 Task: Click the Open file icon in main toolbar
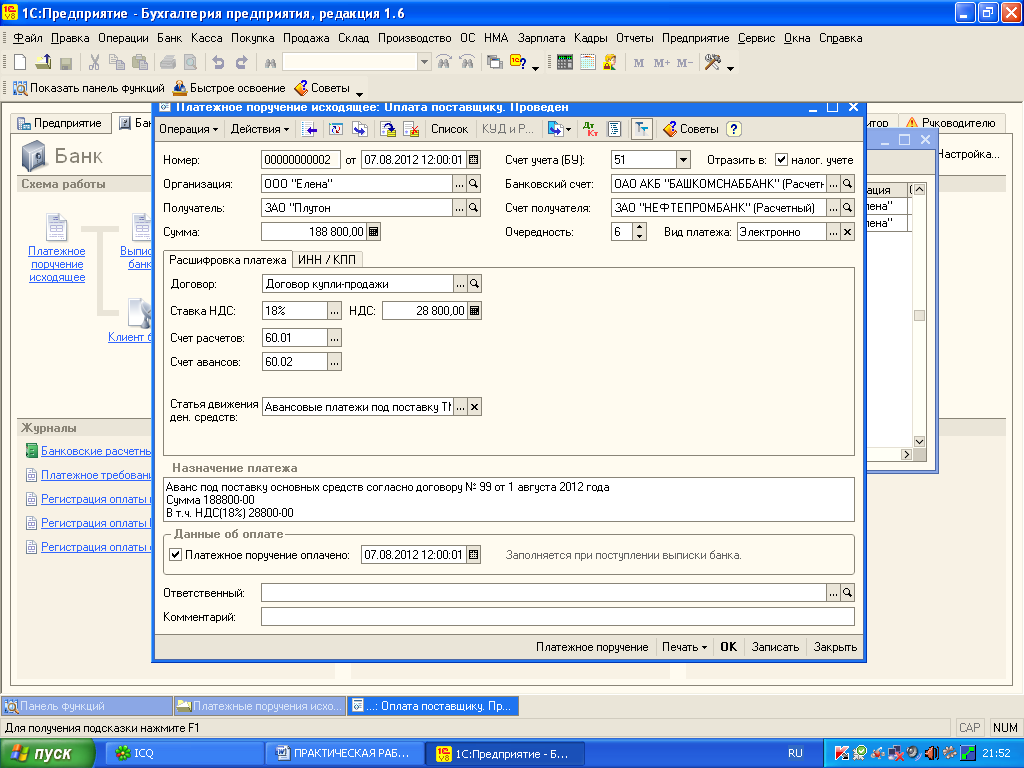(x=43, y=62)
